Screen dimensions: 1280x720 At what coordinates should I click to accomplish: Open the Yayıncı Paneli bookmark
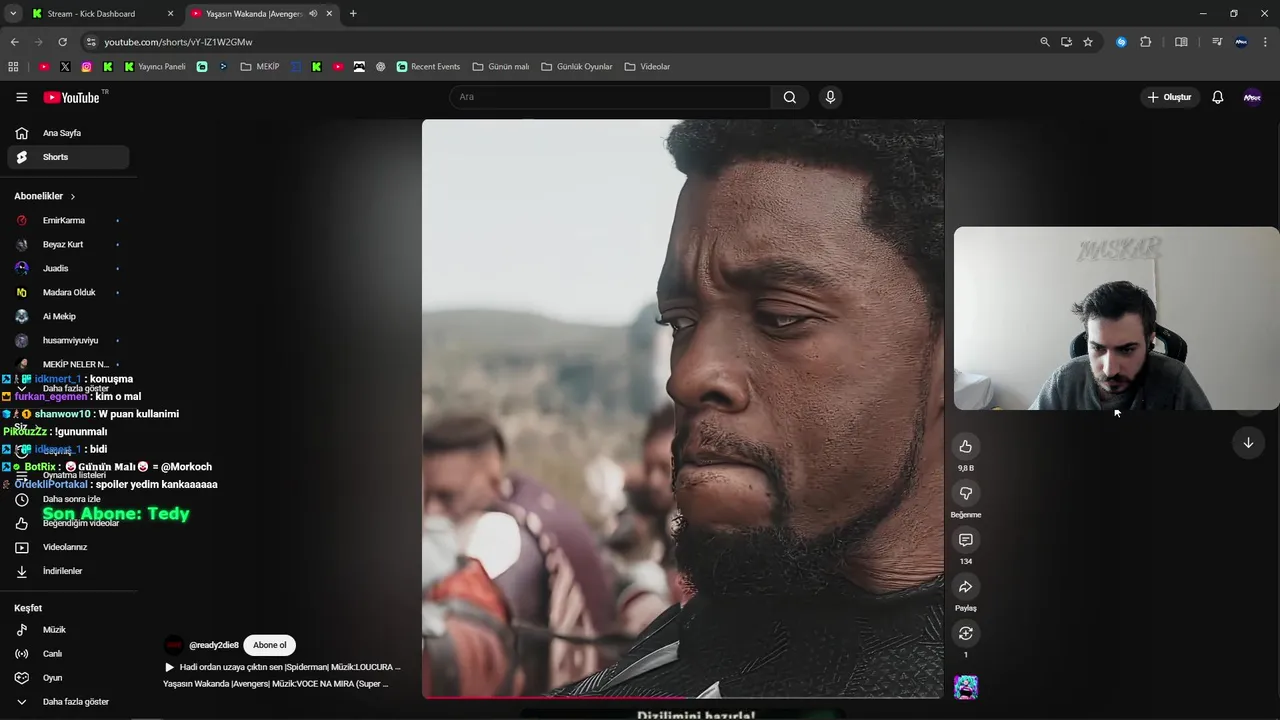[154, 67]
